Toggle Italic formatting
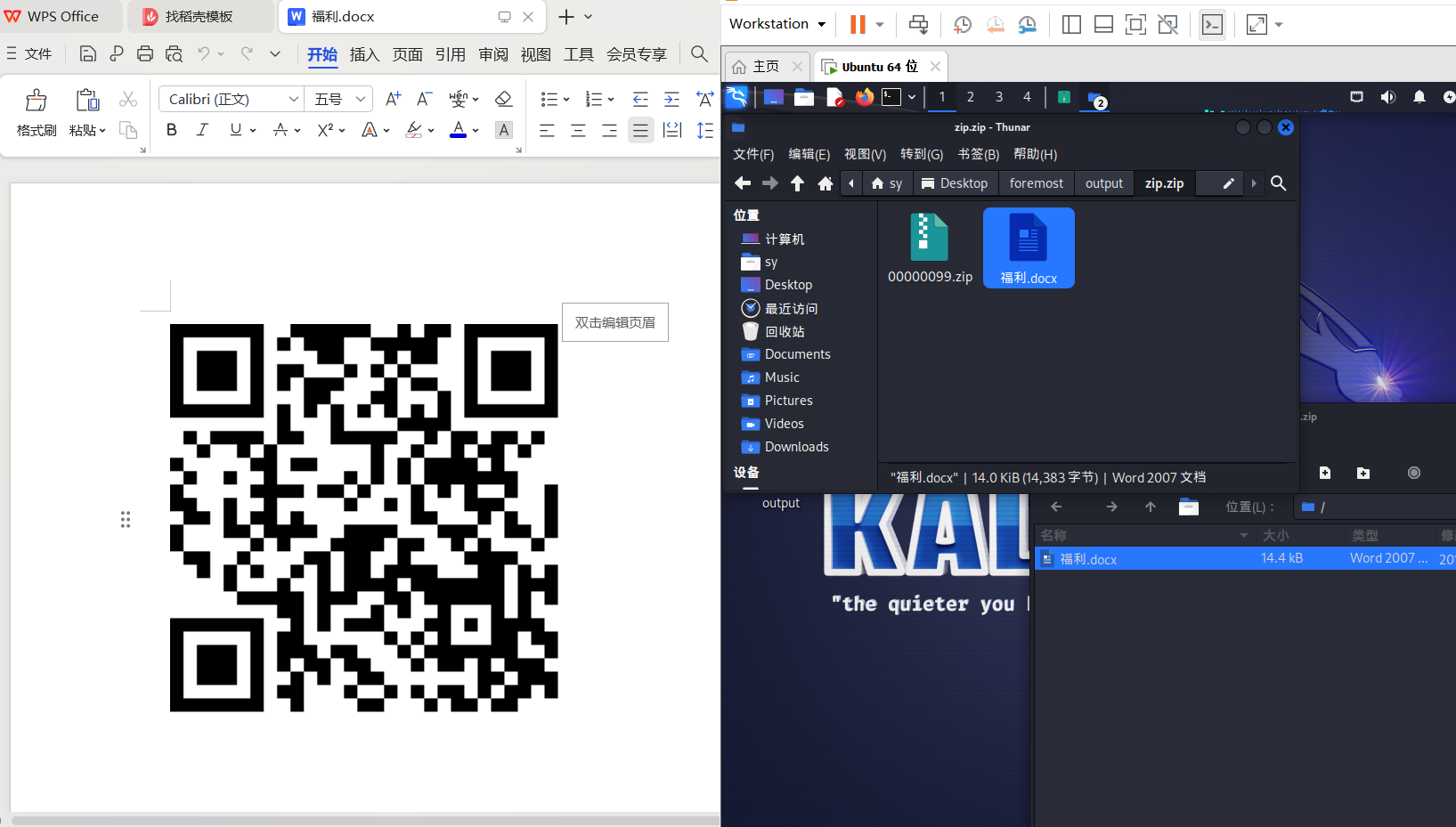Screen dimensions: 1456x827 click(202, 130)
